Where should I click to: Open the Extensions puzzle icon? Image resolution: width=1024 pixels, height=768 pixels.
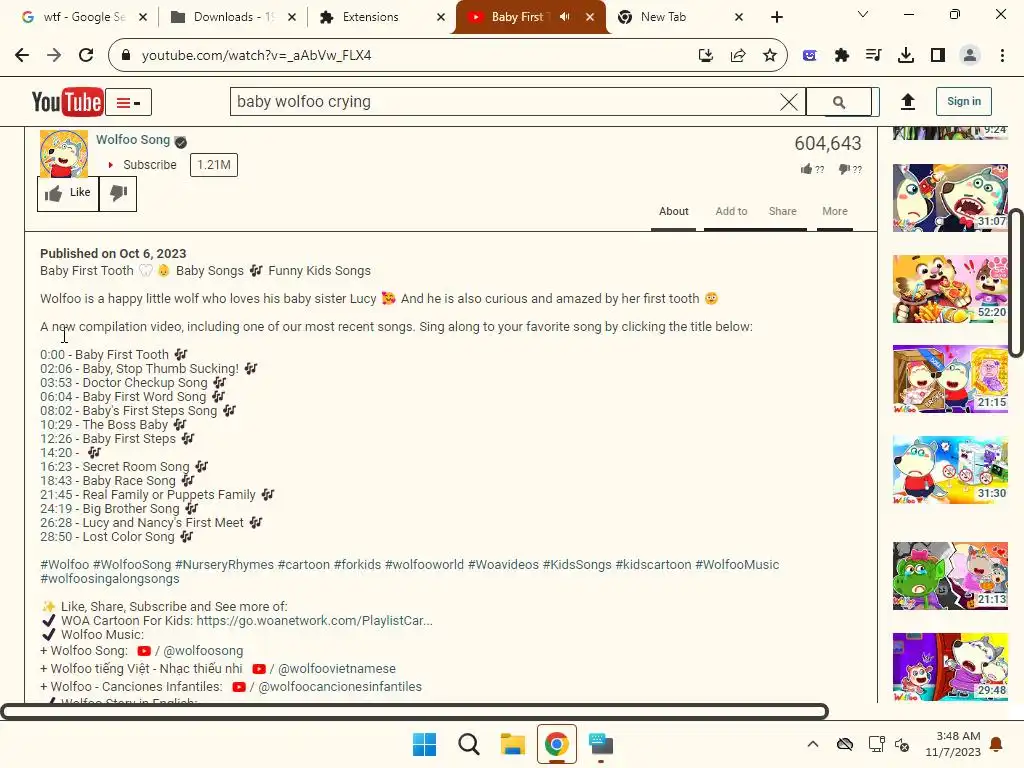click(x=842, y=56)
